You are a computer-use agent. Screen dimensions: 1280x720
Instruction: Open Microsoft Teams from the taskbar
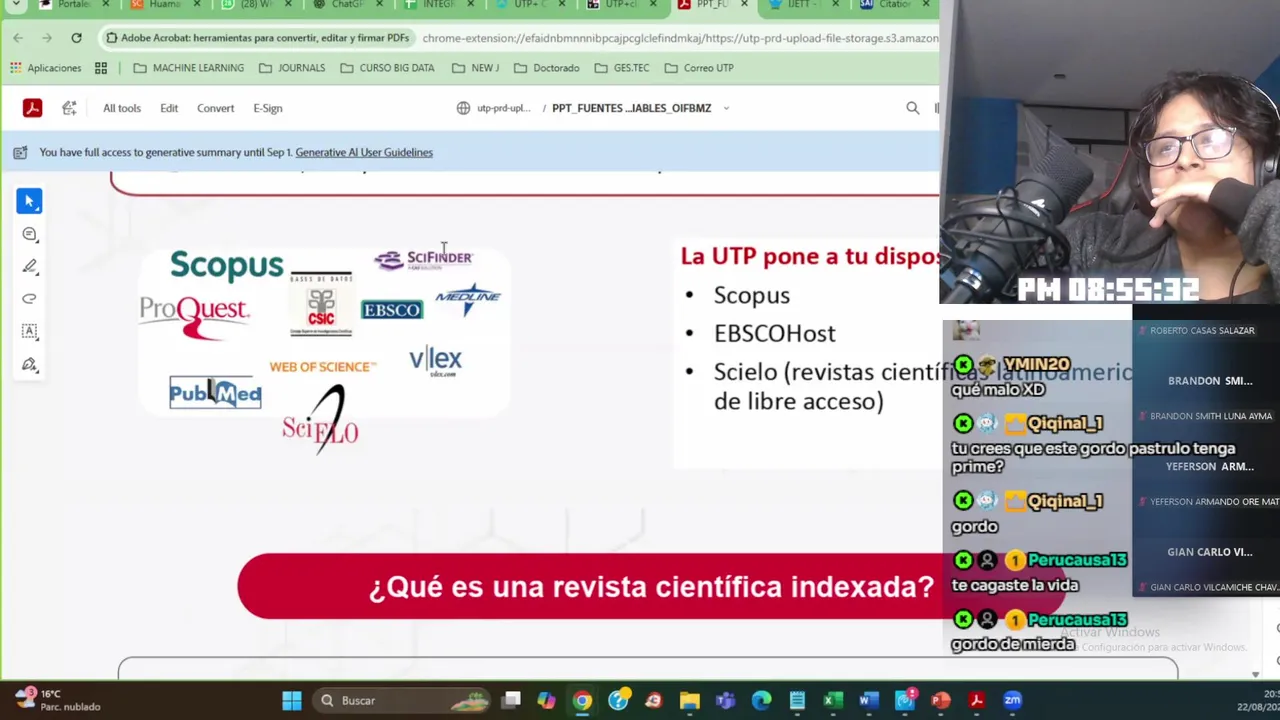726,701
